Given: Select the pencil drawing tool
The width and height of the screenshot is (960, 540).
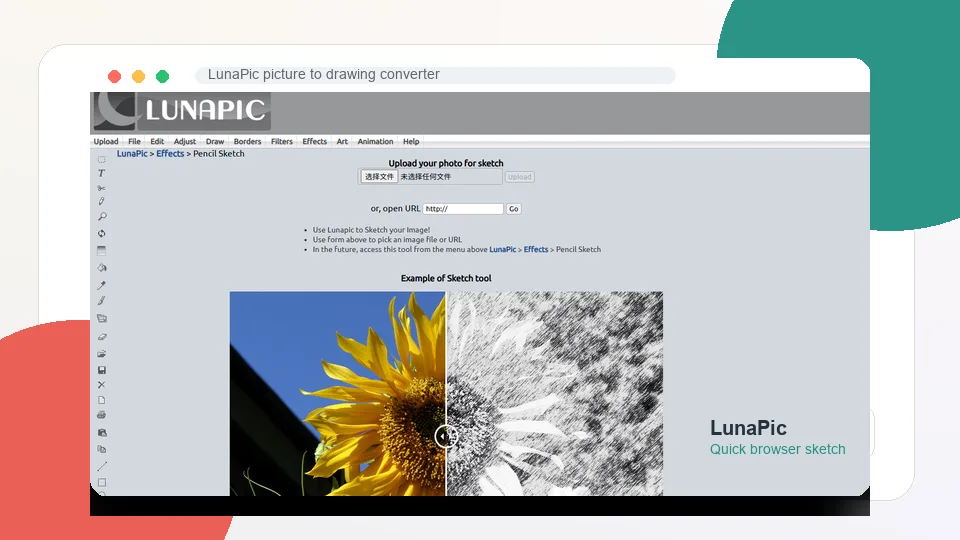Looking at the screenshot, I should [x=102, y=201].
